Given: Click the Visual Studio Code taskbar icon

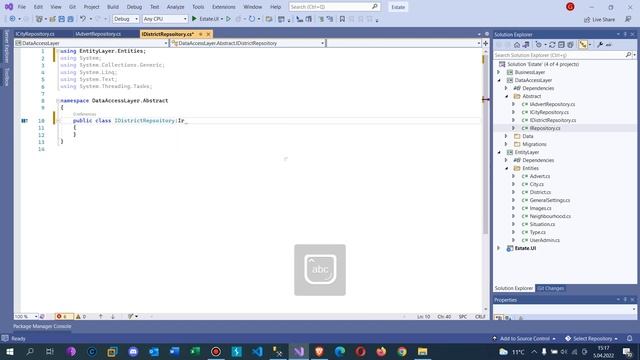Looking at the screenshot, I should point(257,351).
